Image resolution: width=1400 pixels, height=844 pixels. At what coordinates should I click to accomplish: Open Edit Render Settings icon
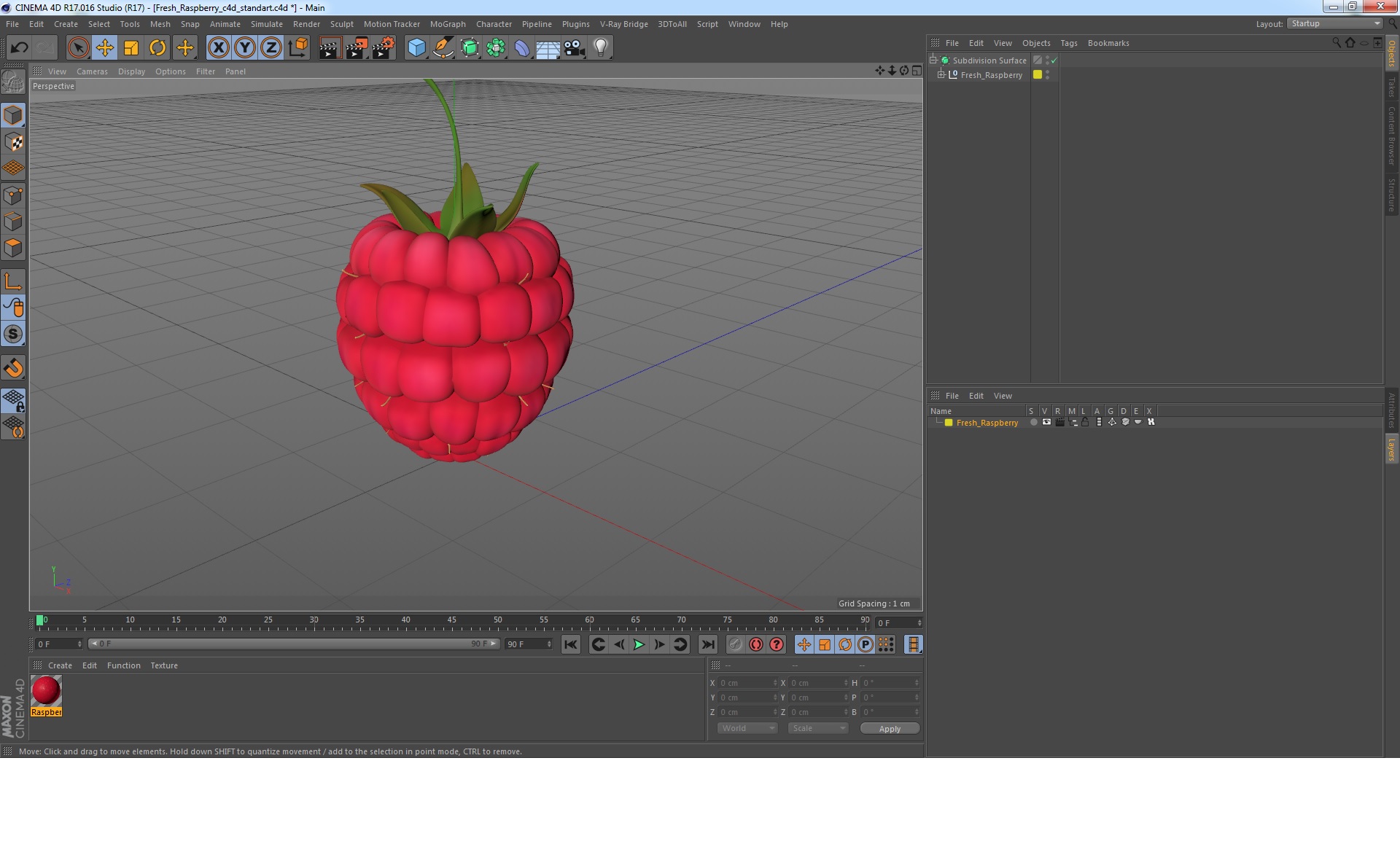pyautogui.click(x=383, y=48)
